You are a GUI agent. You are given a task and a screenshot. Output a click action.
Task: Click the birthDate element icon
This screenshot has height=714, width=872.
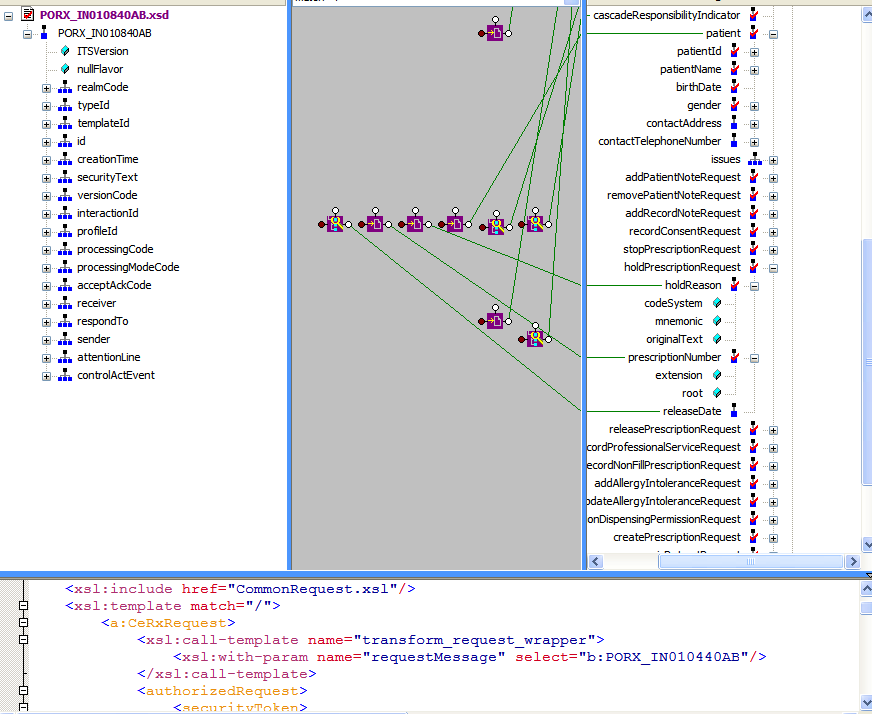tap(734, 87)
